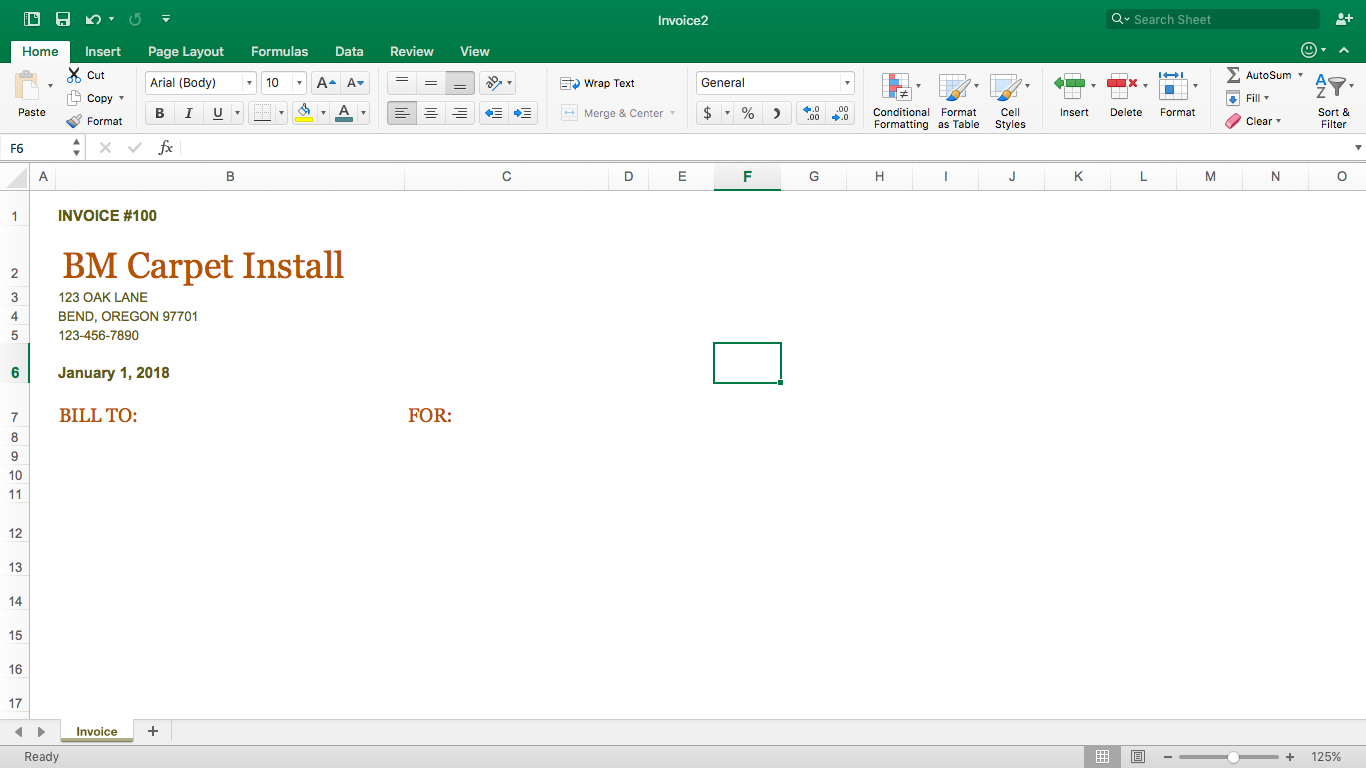Switch to the Data tab

(349, 51)
